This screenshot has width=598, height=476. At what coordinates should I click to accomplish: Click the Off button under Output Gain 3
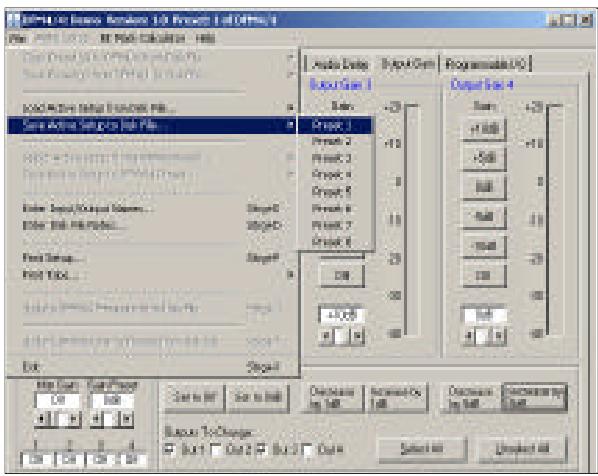click(x=342, y=275)
